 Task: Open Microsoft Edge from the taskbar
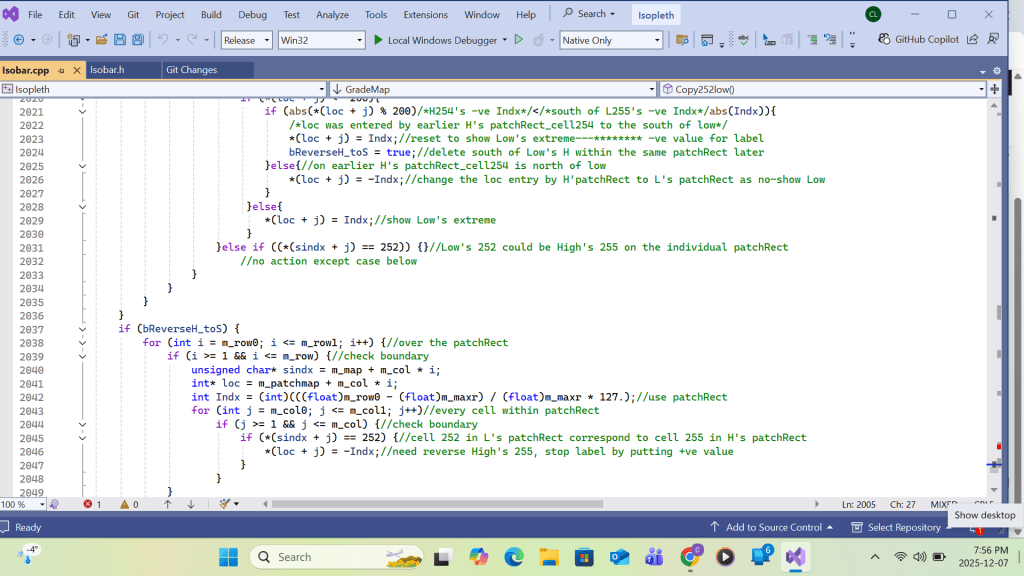[x=513, y=557]
